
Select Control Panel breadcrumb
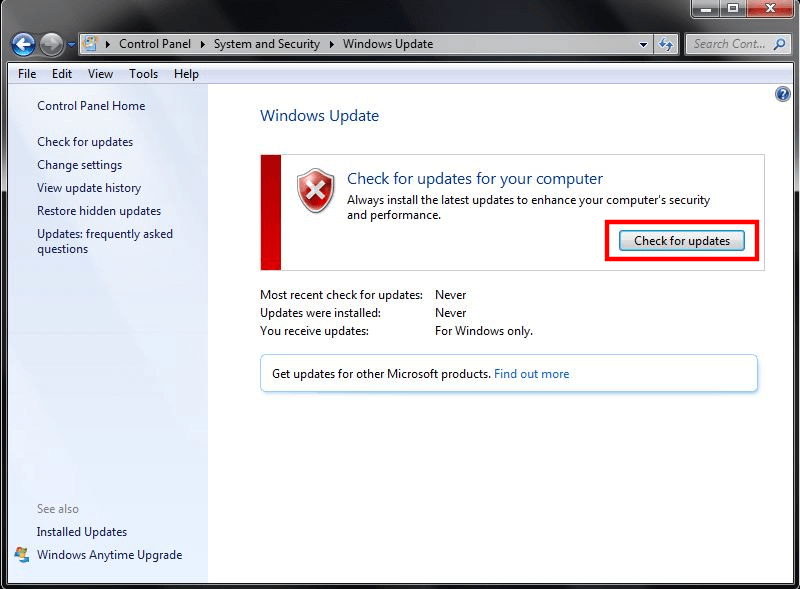(155, 44)
